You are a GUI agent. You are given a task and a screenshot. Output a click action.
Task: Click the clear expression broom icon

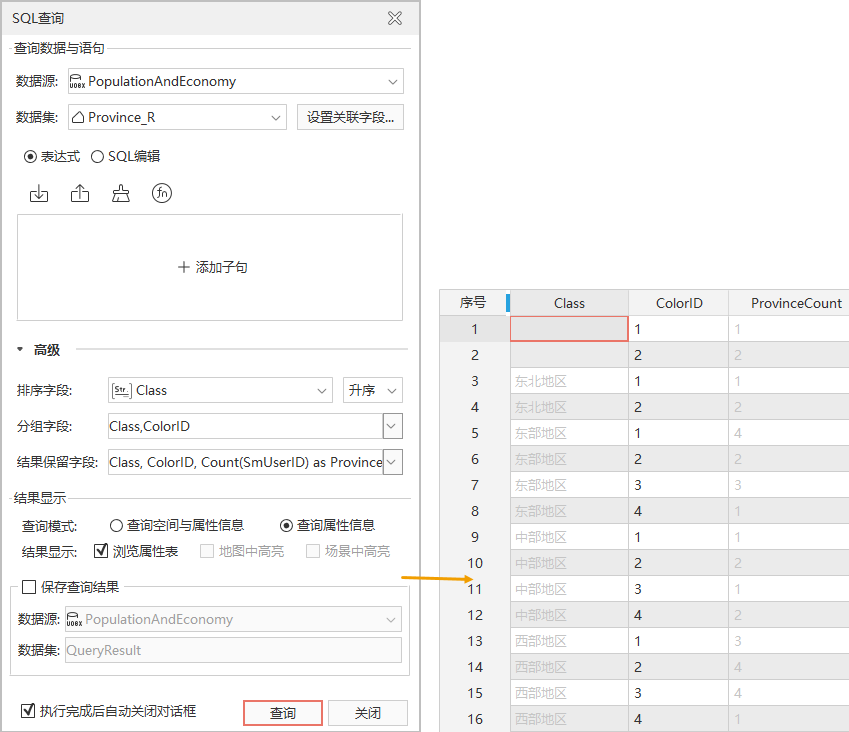[x=121, y=194]
